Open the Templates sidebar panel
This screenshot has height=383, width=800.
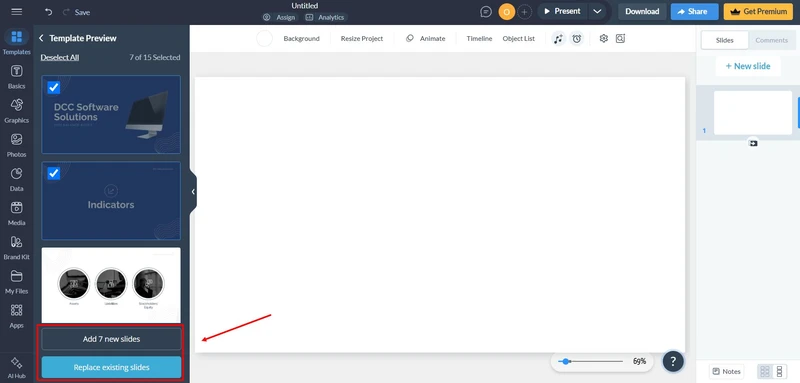[16, 42]
